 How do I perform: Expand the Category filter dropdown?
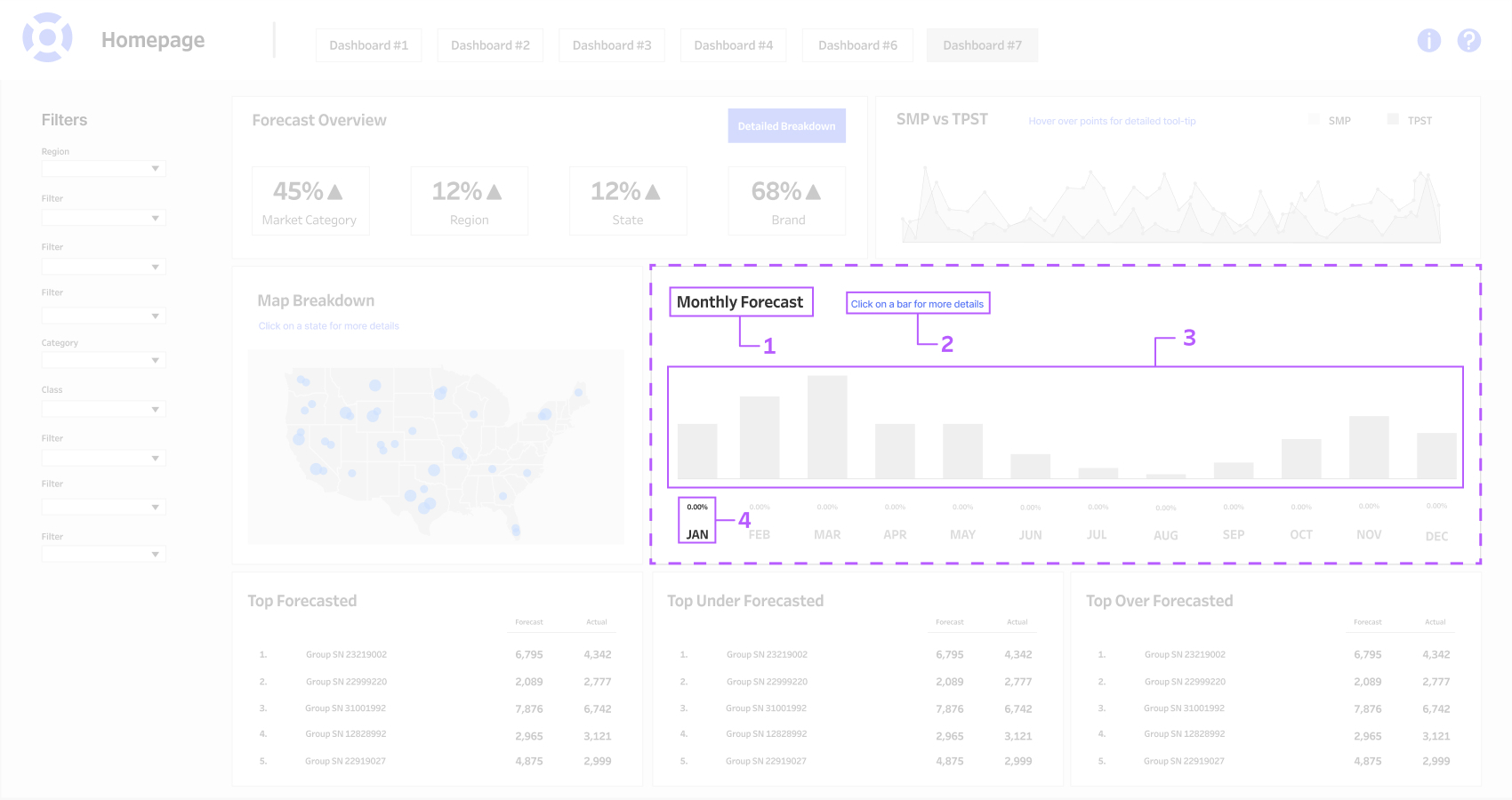pyautogui.click(x=103, y=360)
